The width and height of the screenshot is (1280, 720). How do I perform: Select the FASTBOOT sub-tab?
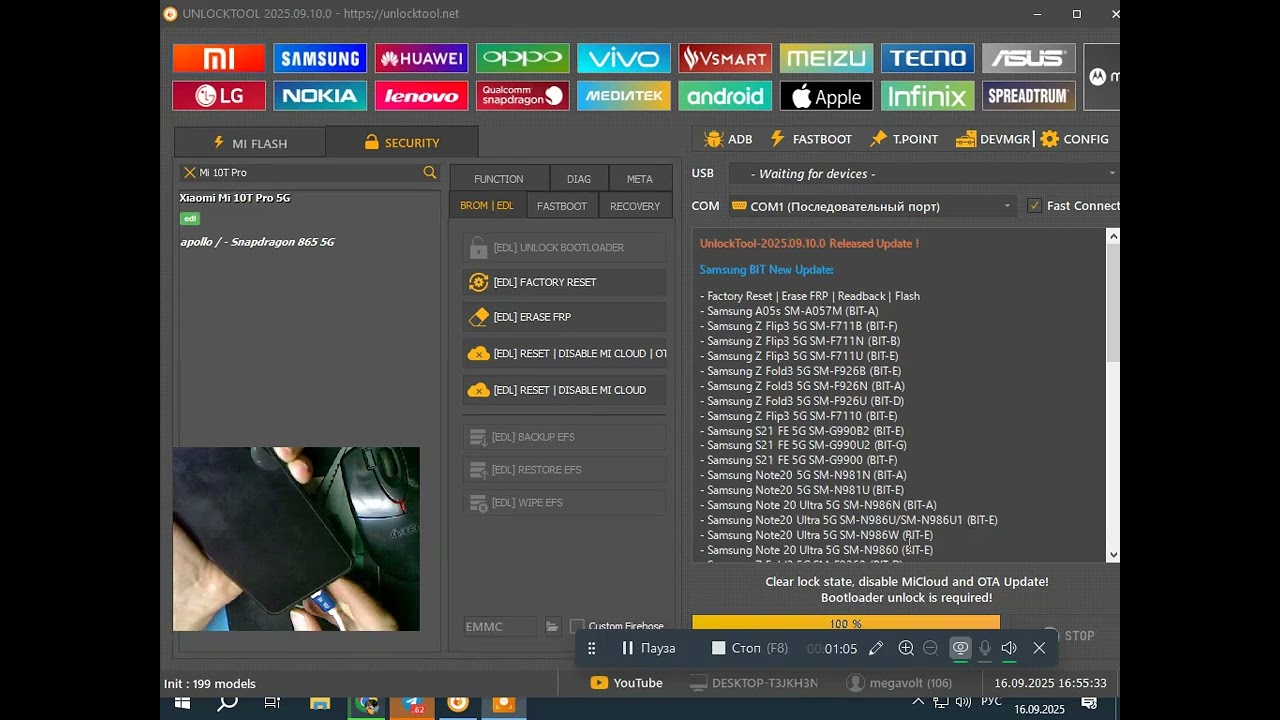tap(562, 206)
